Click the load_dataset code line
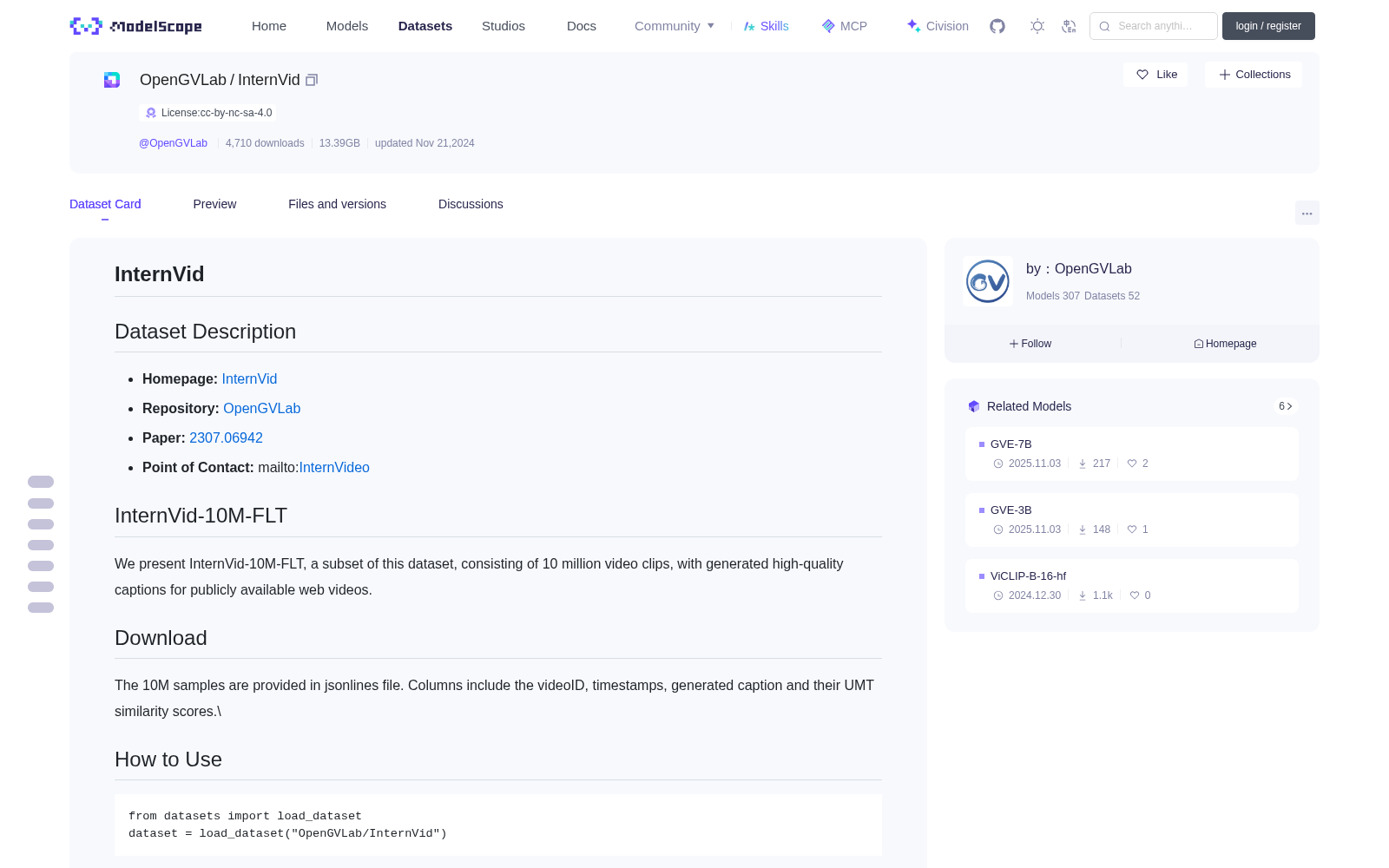 click(287, 833)
